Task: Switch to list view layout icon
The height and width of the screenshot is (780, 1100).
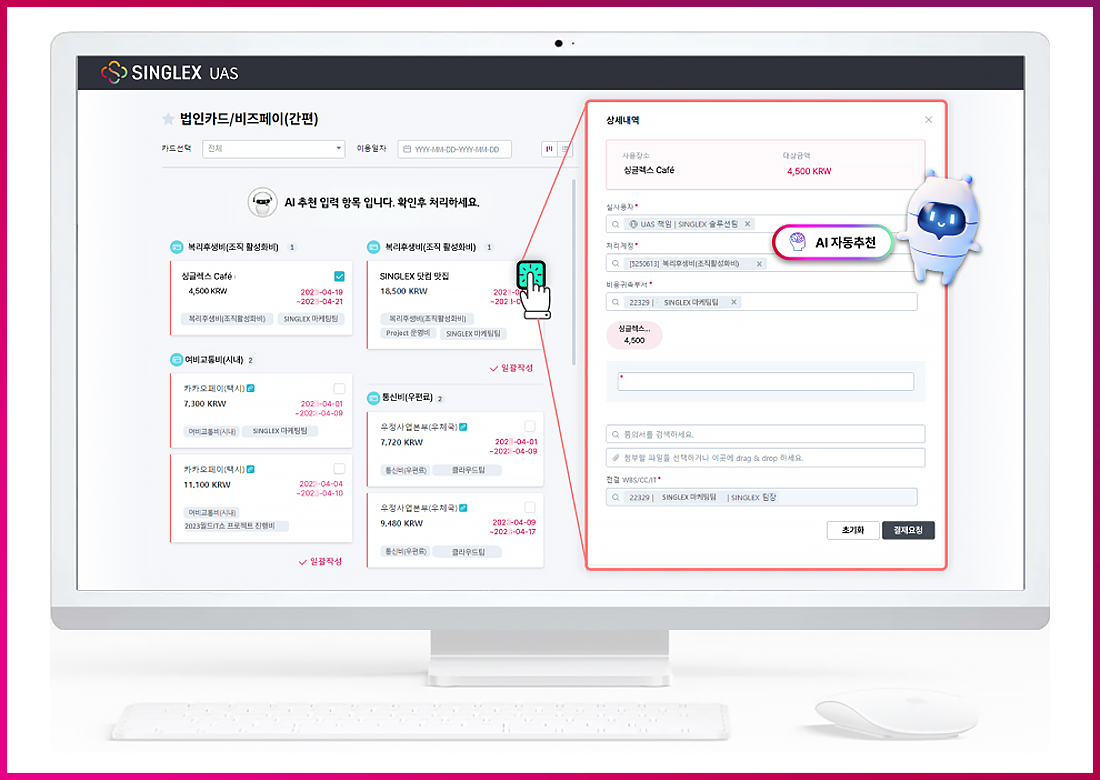Action: pyautogui.click(x=565, y=149)
